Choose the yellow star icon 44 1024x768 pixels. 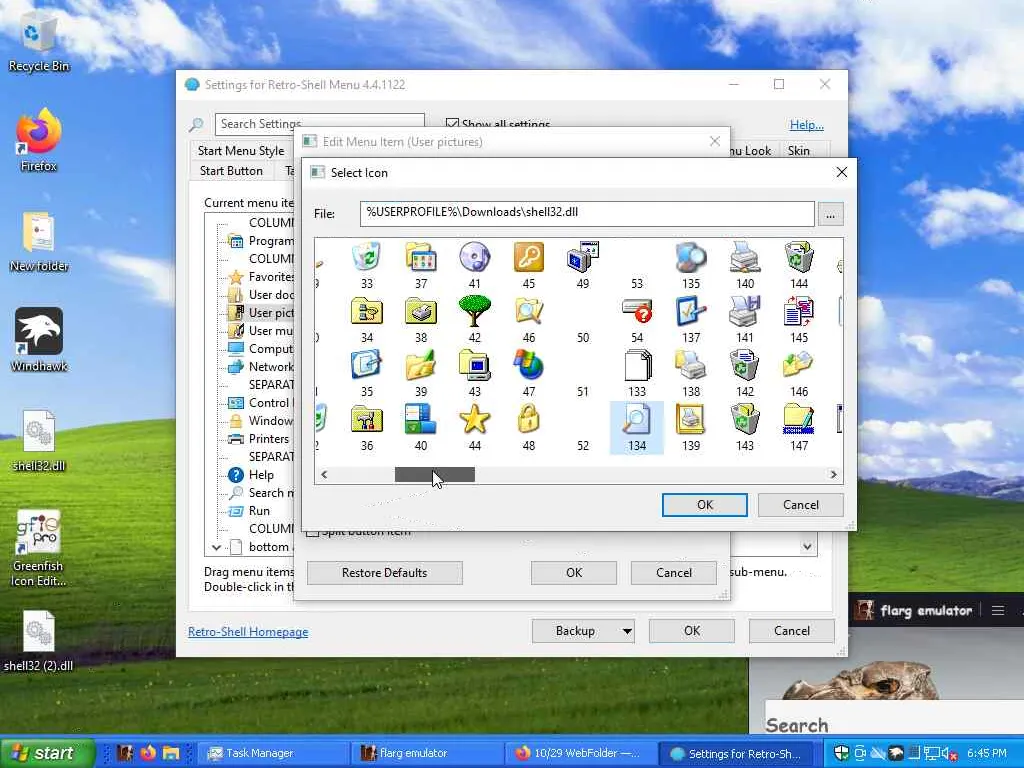click(475, 419)
